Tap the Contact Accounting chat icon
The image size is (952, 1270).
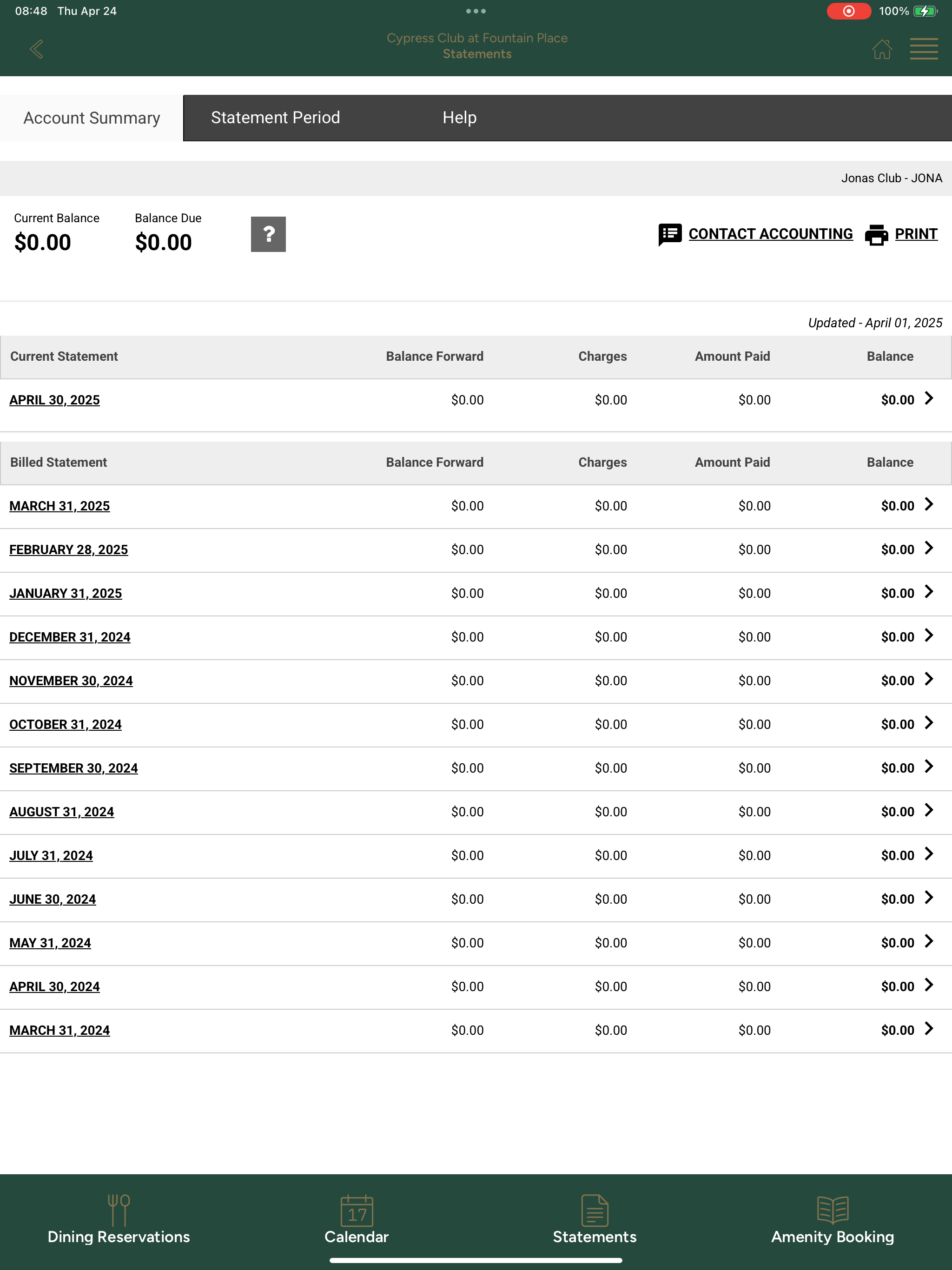(670, 234)
